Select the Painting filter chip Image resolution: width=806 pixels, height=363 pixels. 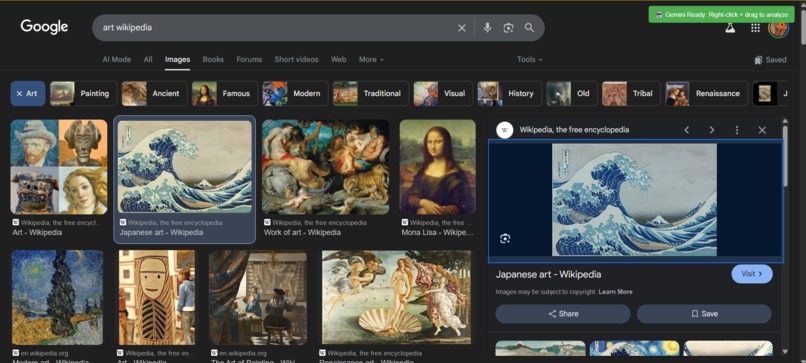point(83,94)
